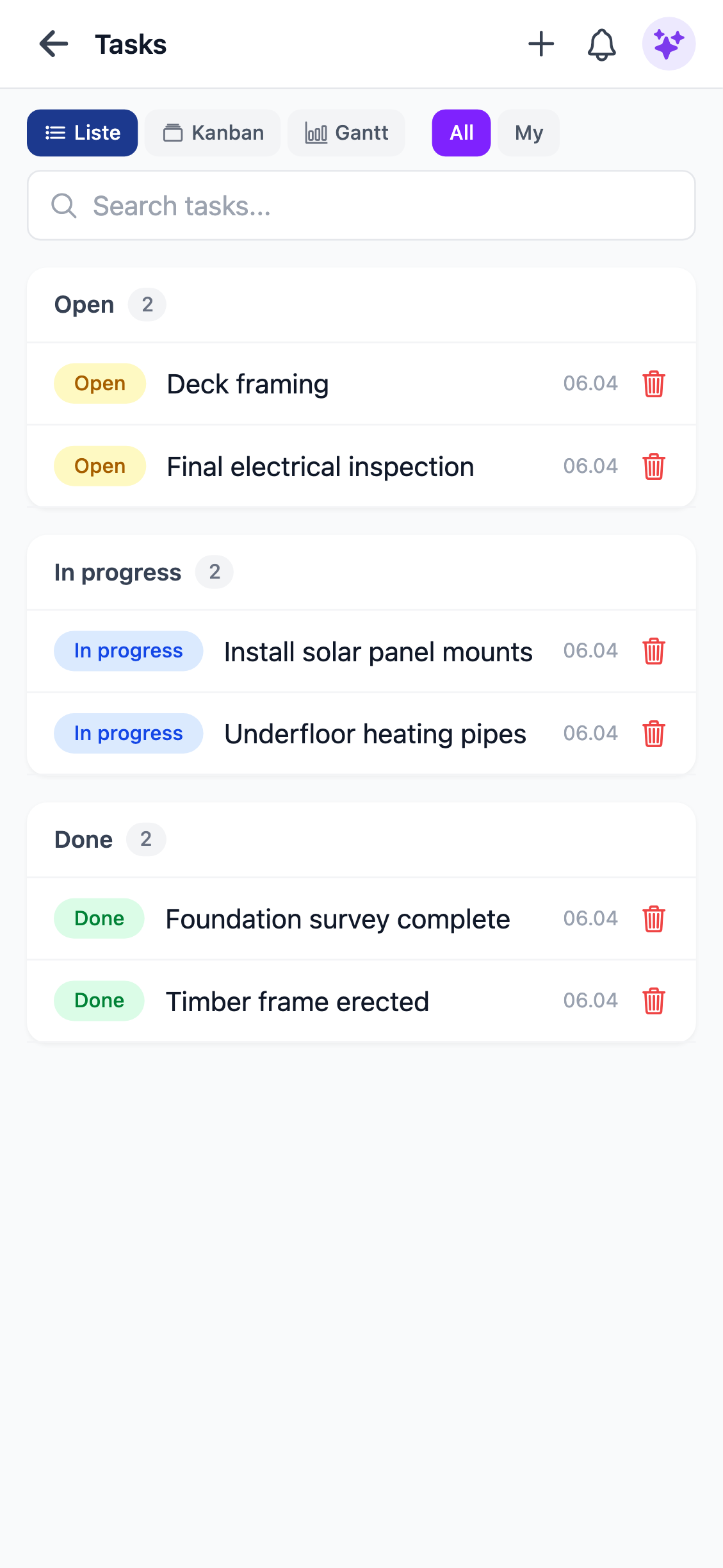This screenshot has width=723, height=1568.
Task: Add a new task with plus icon
Action: [x=541, y=44]
